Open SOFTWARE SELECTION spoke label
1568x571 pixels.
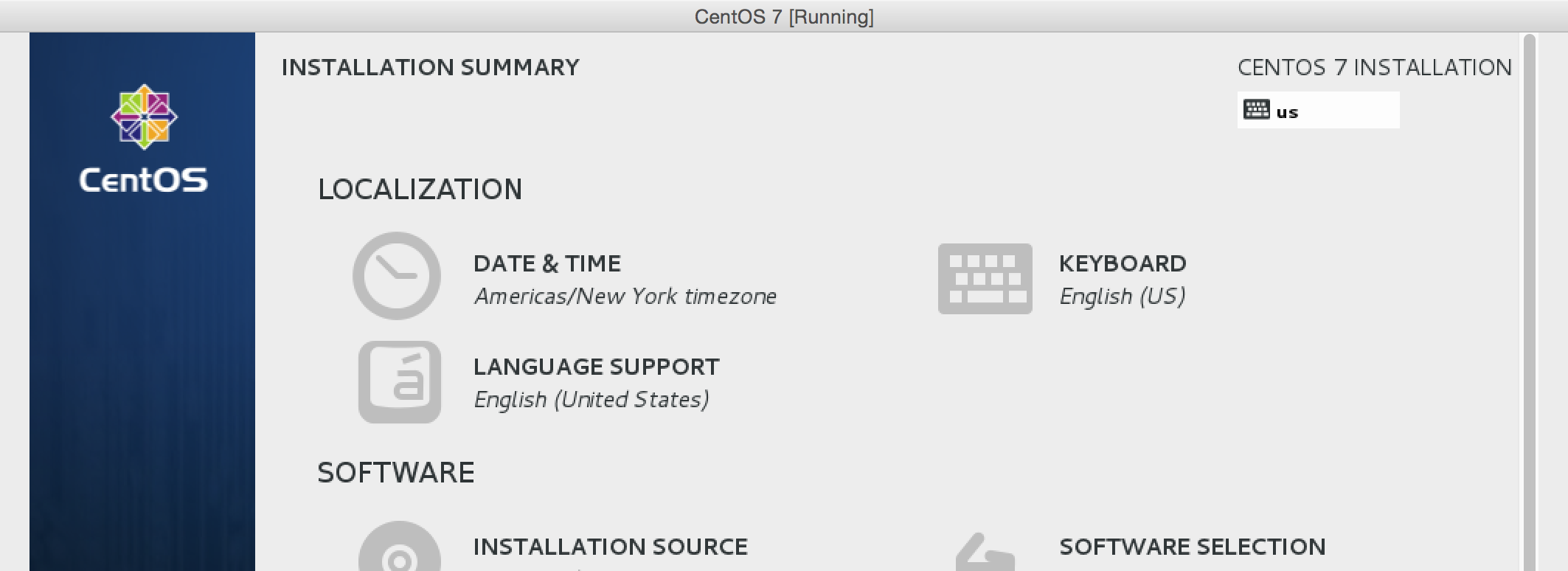pos(1193,547)
